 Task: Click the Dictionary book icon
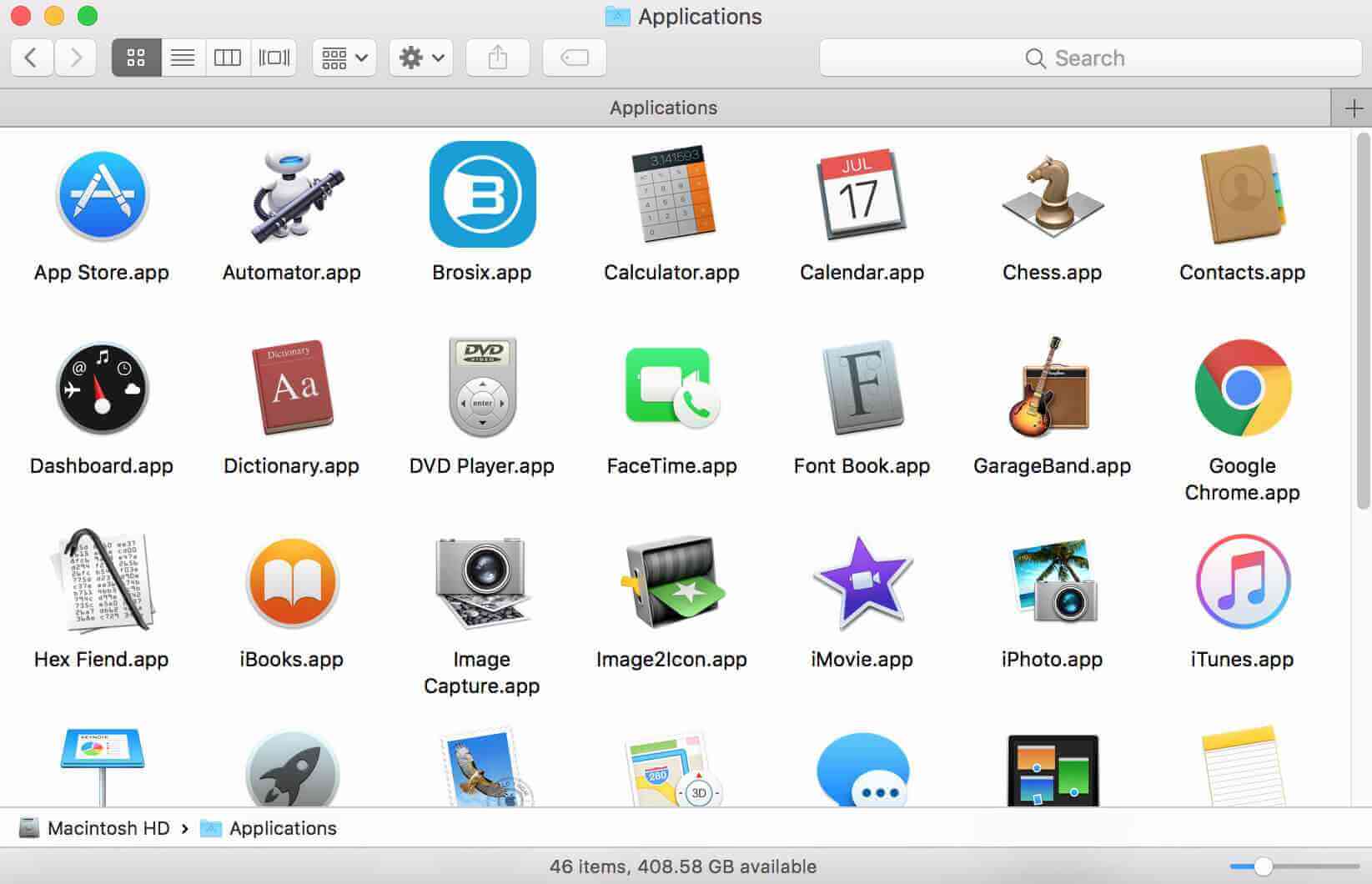292,388
